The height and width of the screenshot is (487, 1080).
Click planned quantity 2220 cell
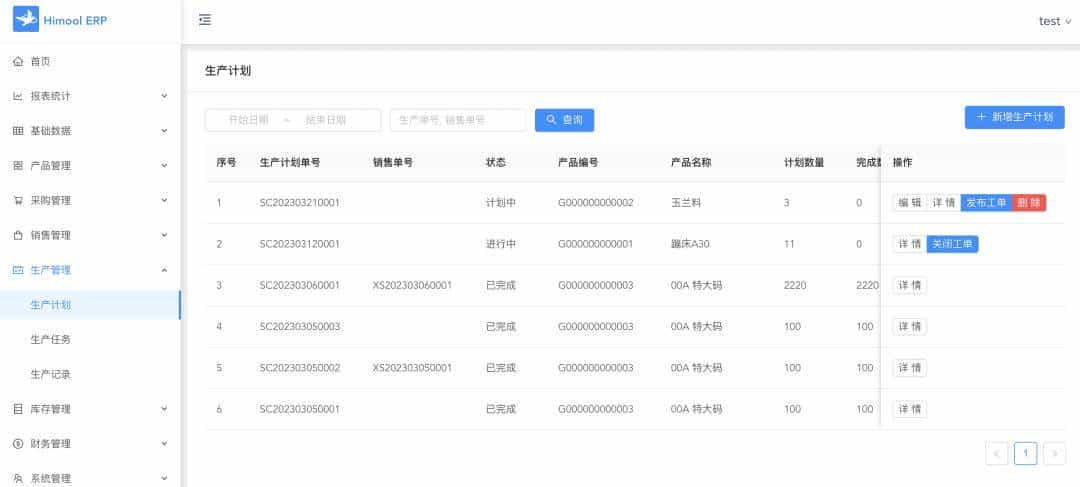(795, 285)
